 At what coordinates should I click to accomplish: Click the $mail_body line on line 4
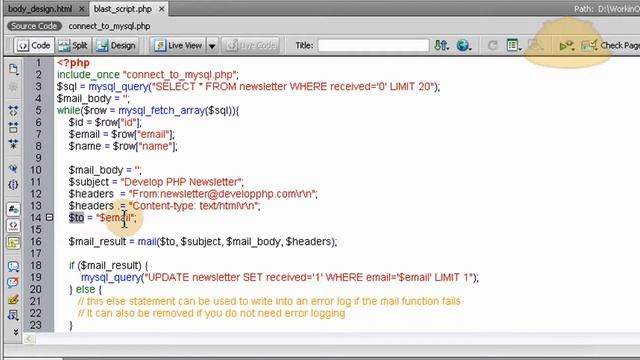93,98
